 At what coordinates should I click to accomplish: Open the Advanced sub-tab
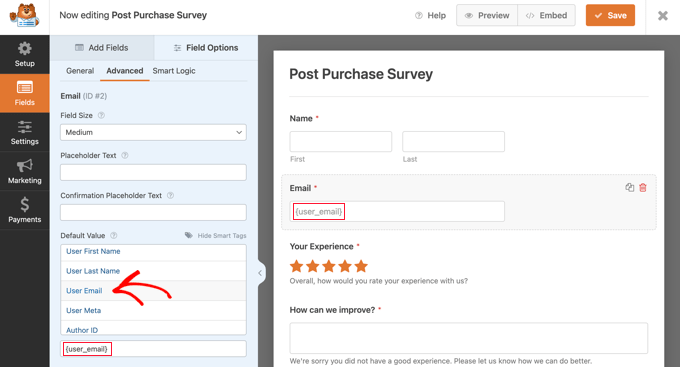click(x=124, y=71)
